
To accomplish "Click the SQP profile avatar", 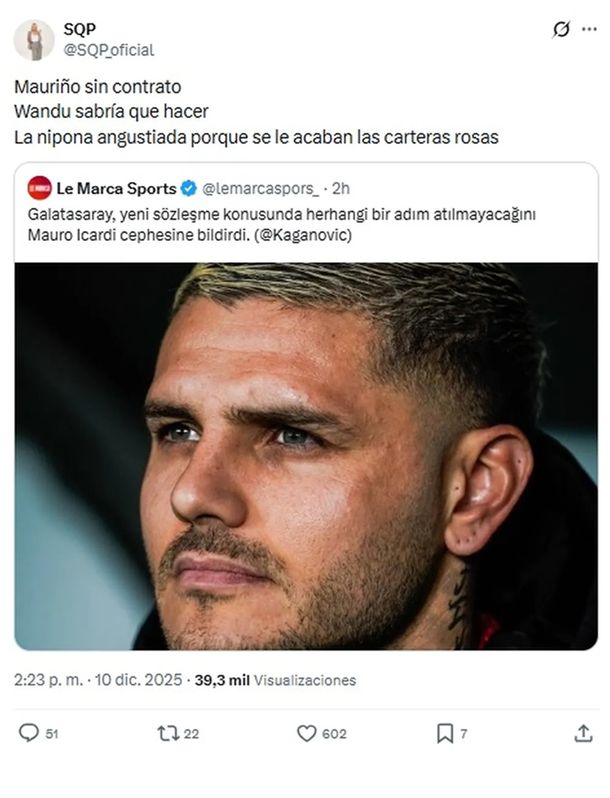I will click(x=35, y=40).
